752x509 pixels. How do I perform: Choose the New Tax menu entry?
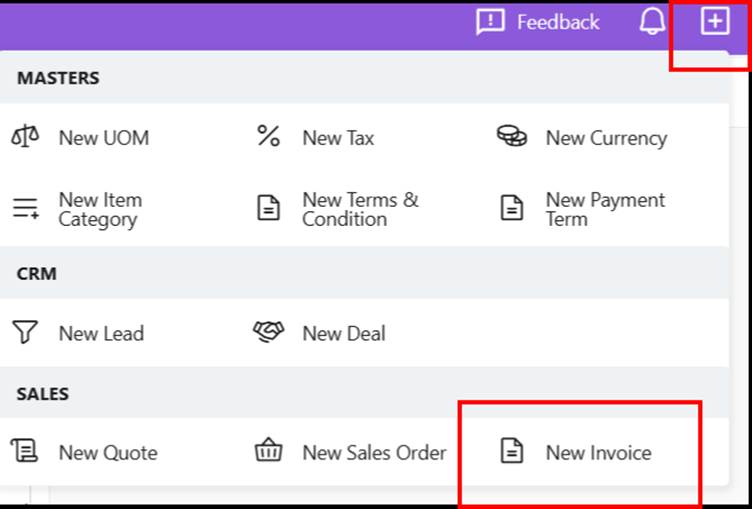[x=338, y=138]
